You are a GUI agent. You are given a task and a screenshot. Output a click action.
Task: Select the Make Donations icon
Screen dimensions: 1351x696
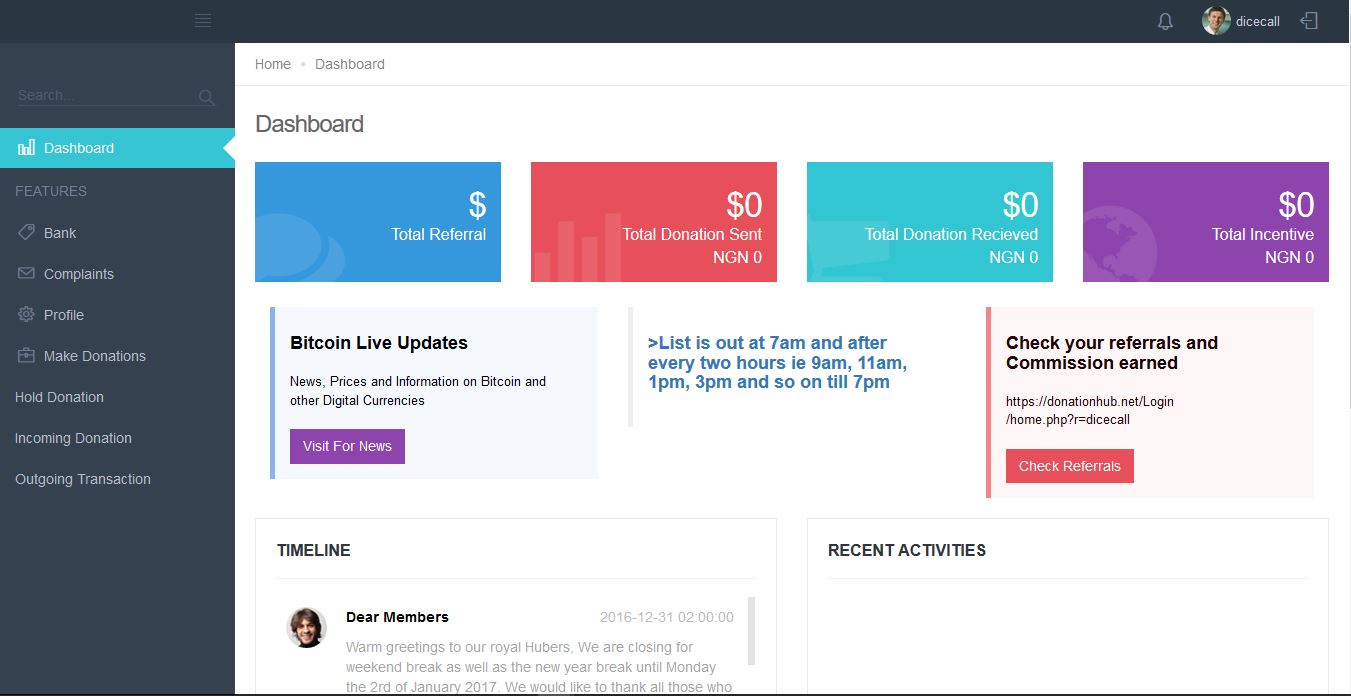pyautogui.click(x=27, y=355)
